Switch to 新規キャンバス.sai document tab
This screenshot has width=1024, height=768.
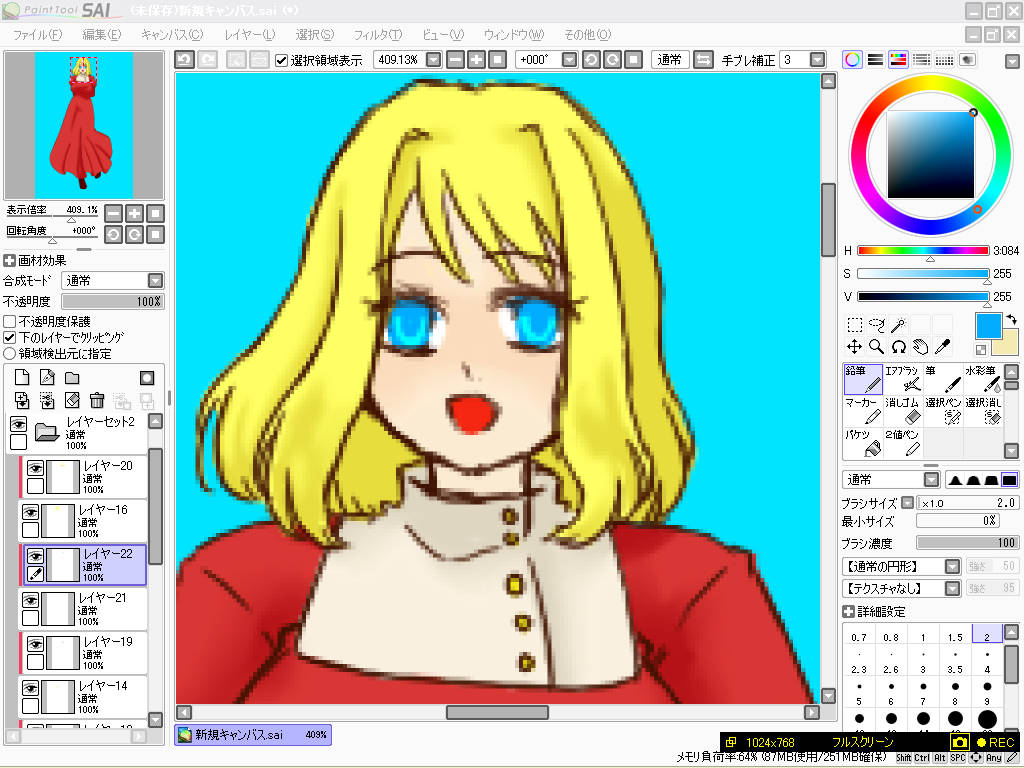[x=253, y=735]
